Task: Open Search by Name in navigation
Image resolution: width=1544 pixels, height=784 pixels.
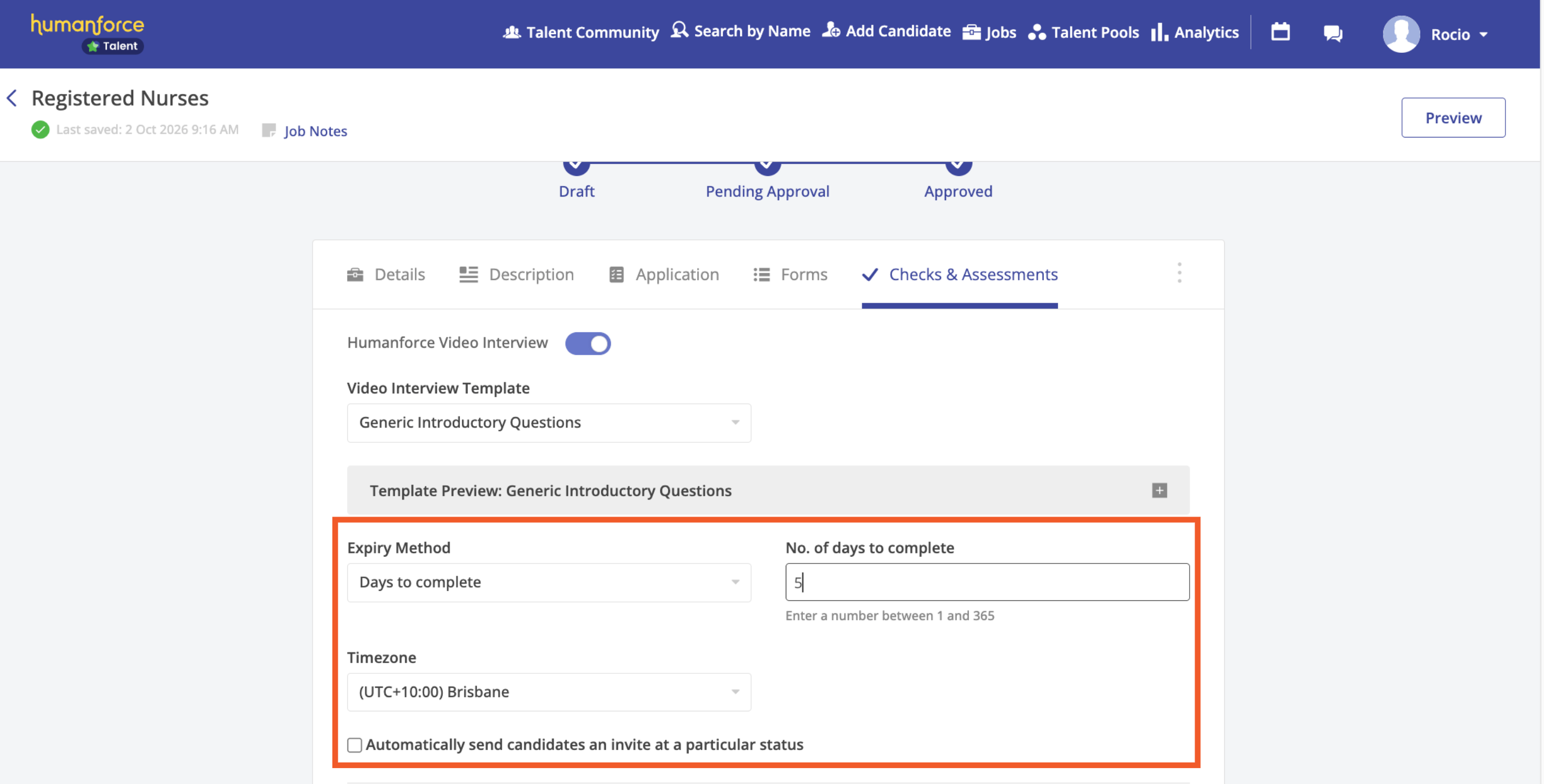Action: [740, 31]
